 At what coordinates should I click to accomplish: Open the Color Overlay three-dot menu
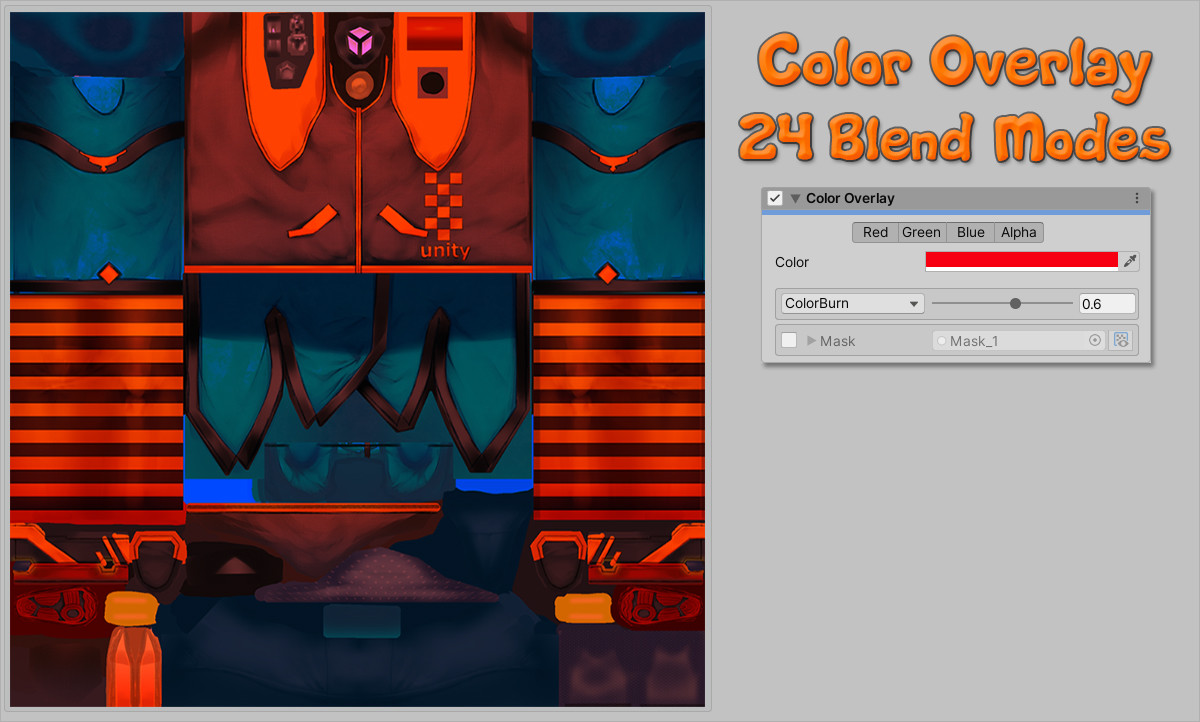pyautogui.click(x=1137, y=199)
